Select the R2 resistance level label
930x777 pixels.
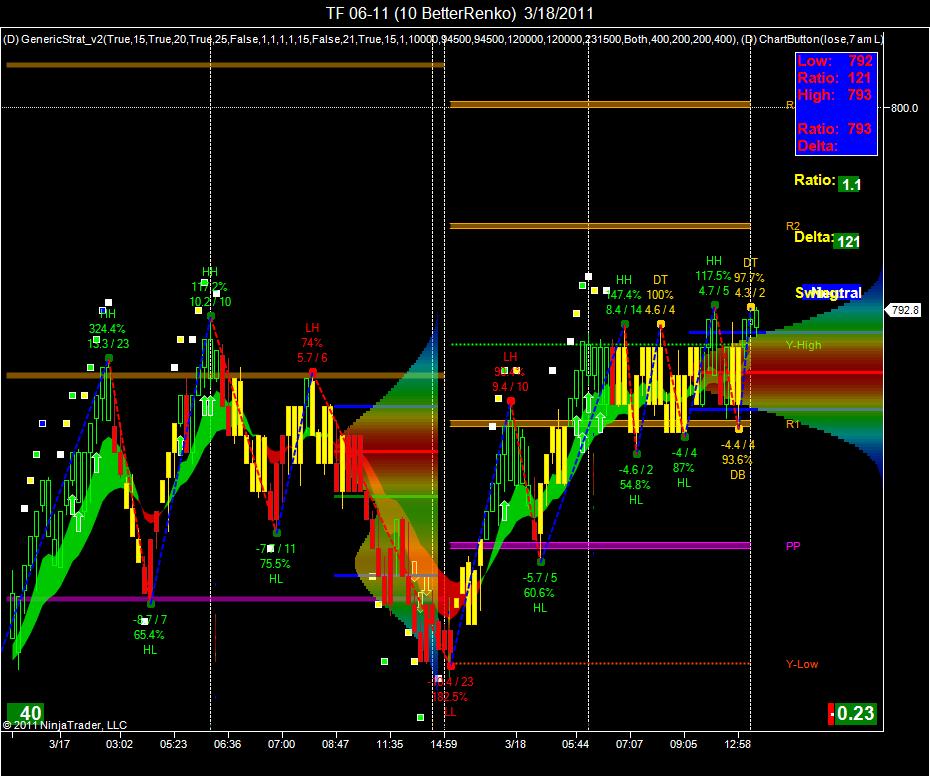click(x=792, y=226)
